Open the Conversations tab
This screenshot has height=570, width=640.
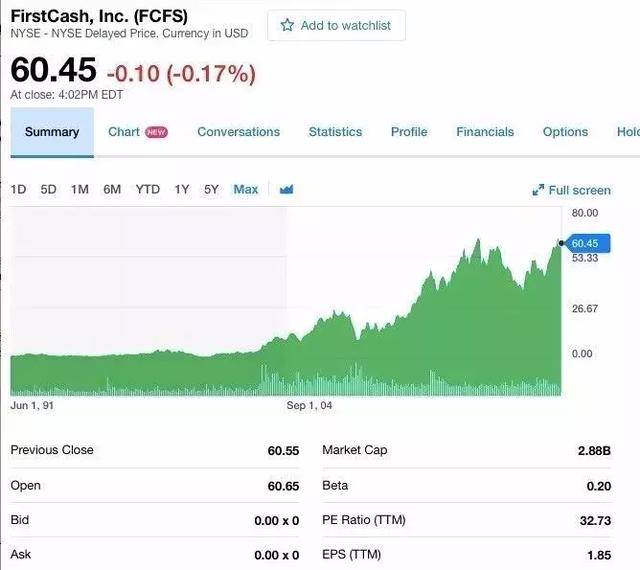tap(239, 132)
